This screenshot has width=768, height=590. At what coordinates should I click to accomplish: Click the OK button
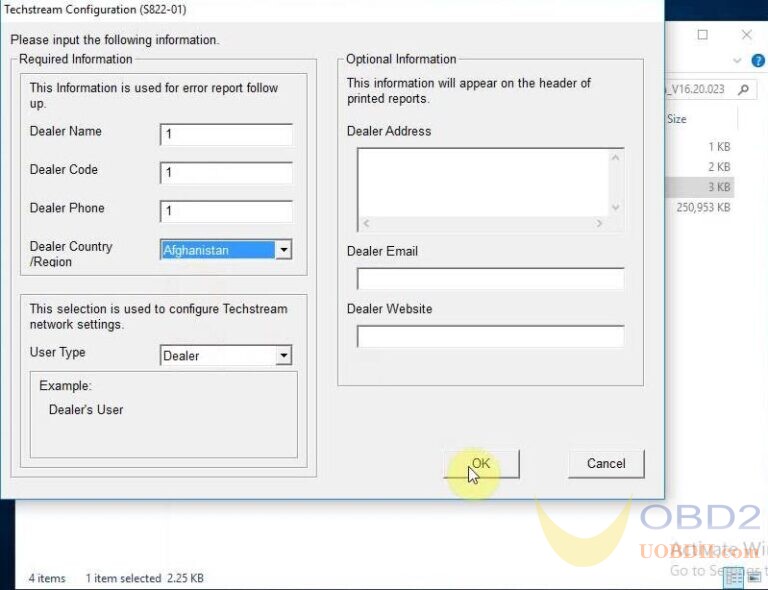click(x=482, y=464)
